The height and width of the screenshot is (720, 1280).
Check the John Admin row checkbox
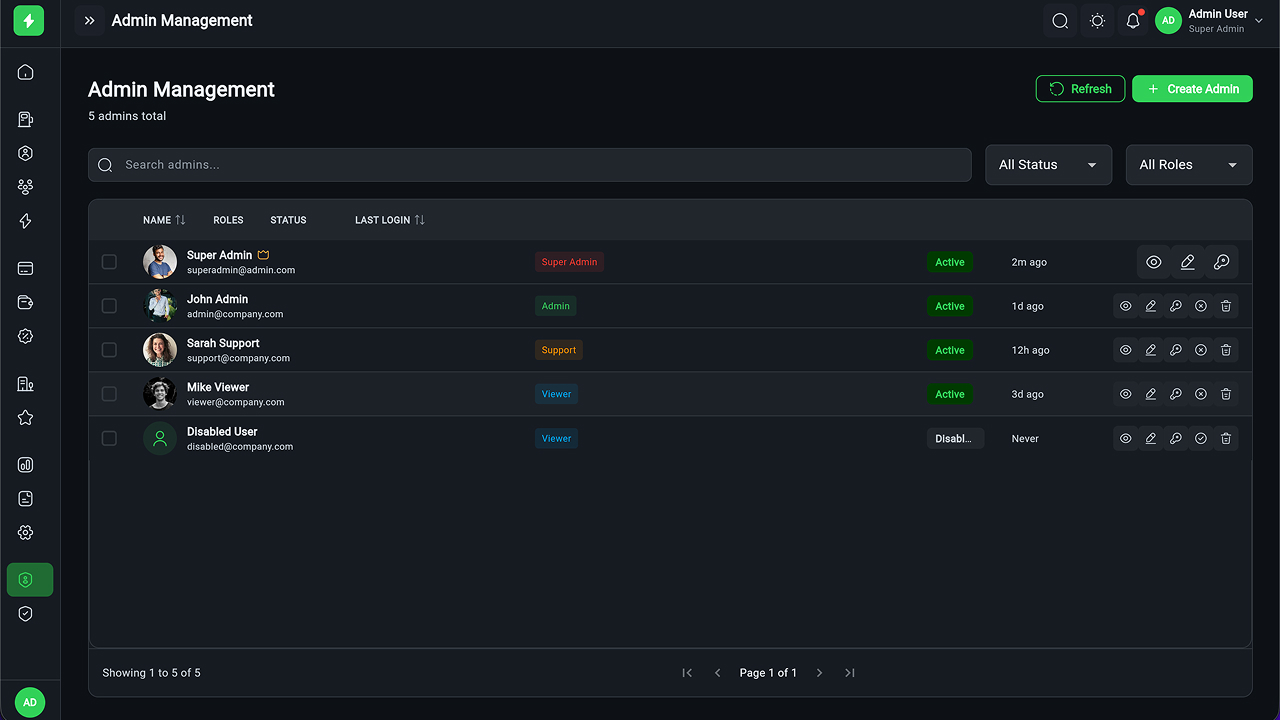pyautogui.click(x=109, y=306)
